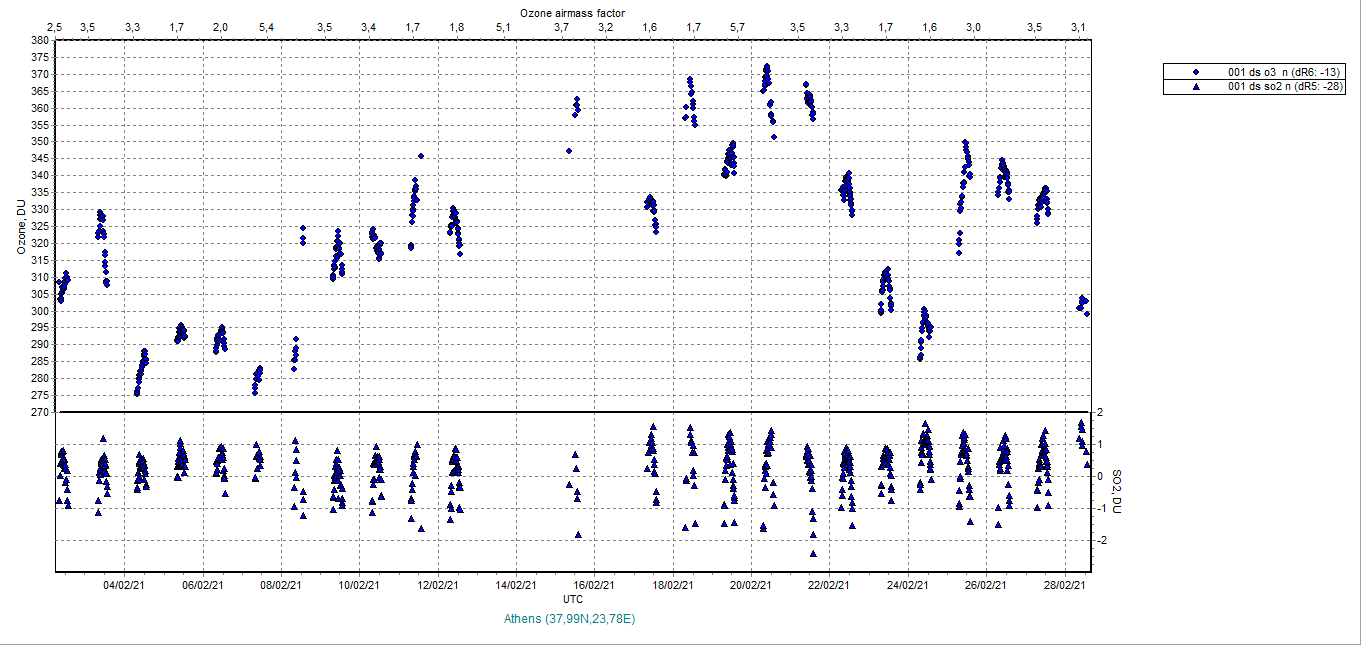Click the 270 tick on the ozone axis
The width and height of the screenshot is (1361, 645).
pyautogui.click(x=40, y=412)
